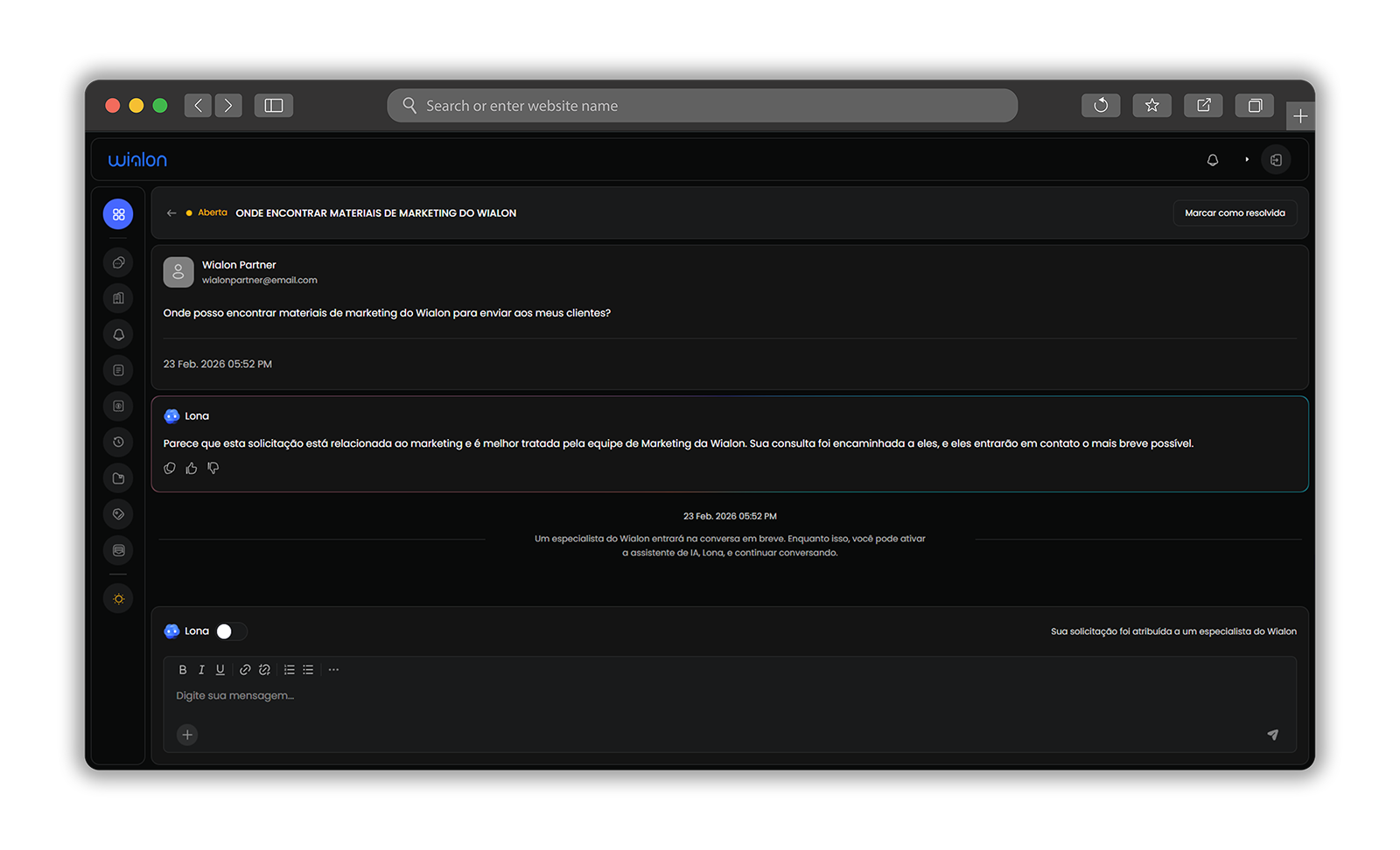Click the notification bell in top header

(x=1213, y=160)
